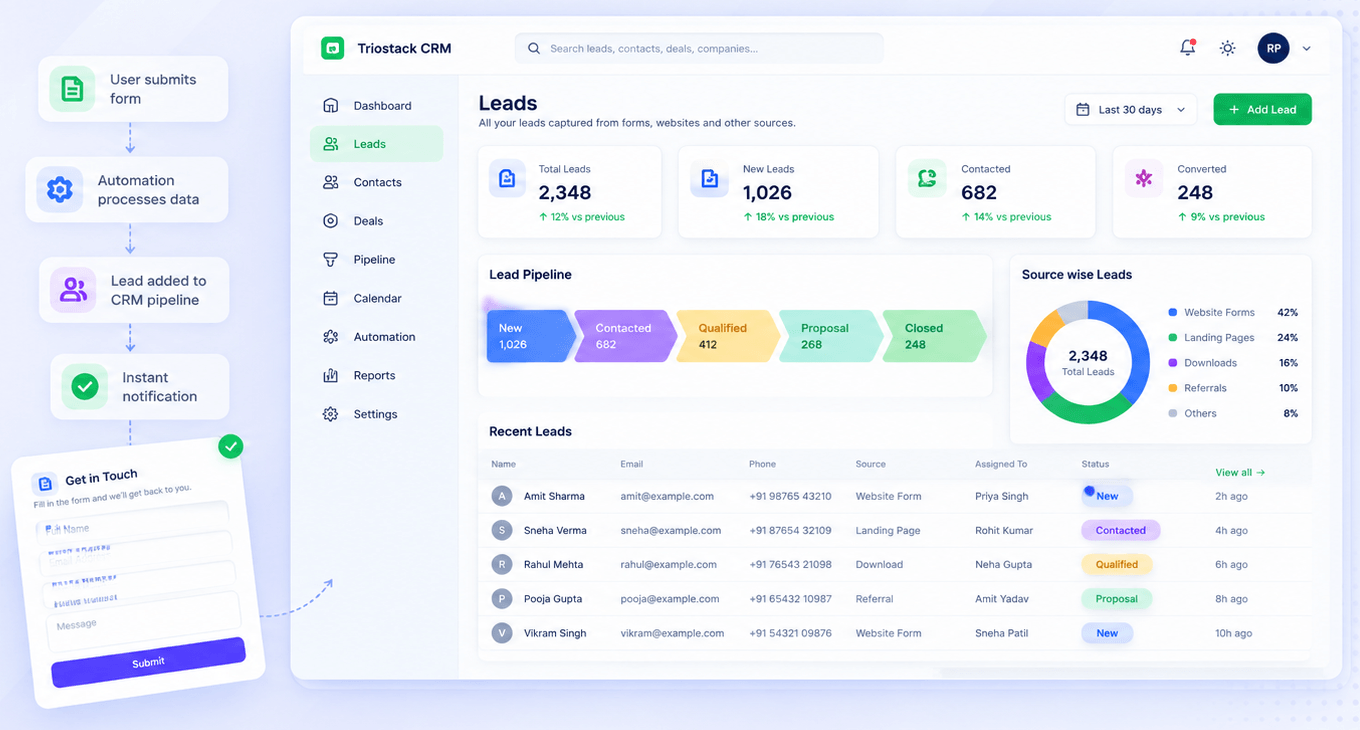Click the View all link
The width and height of the screenshot is (1360, 730).
click(x=1240, y=472)
